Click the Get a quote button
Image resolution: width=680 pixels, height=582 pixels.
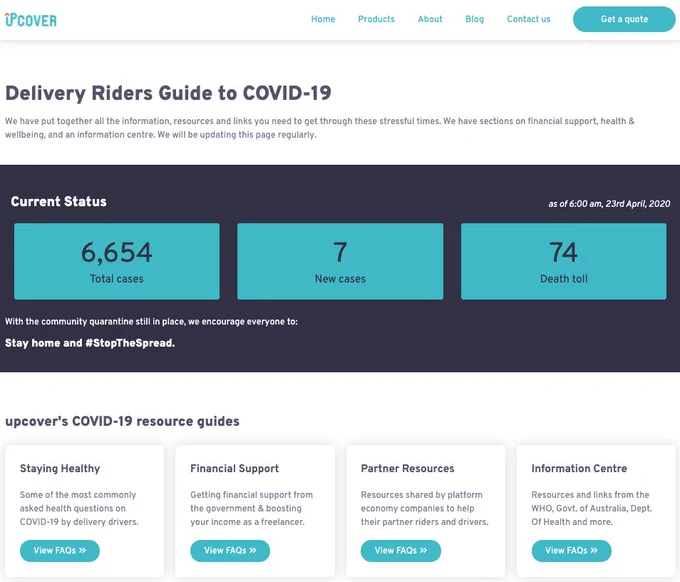[624, 19]
